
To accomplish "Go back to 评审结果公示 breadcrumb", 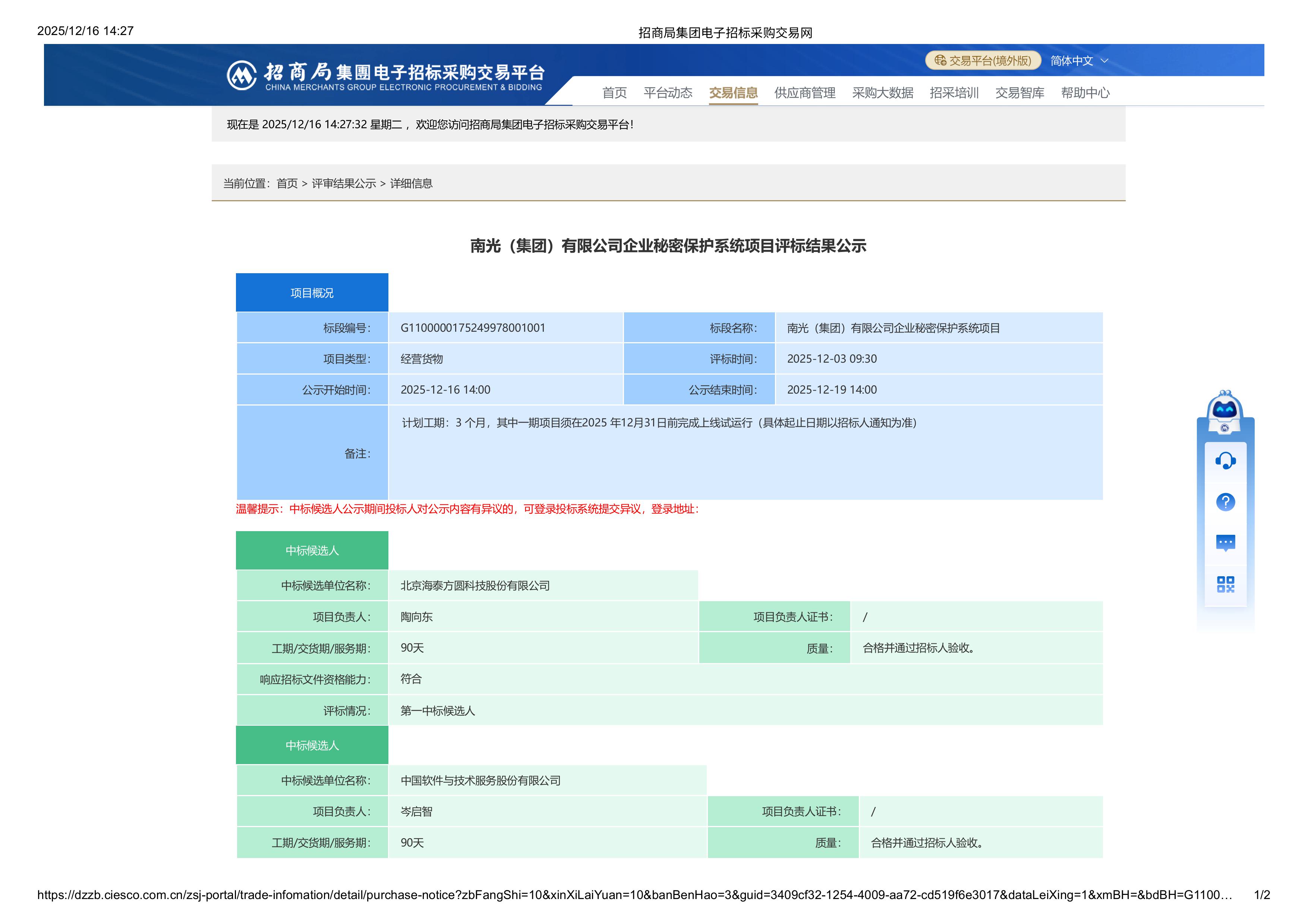I will click(344, 183).
